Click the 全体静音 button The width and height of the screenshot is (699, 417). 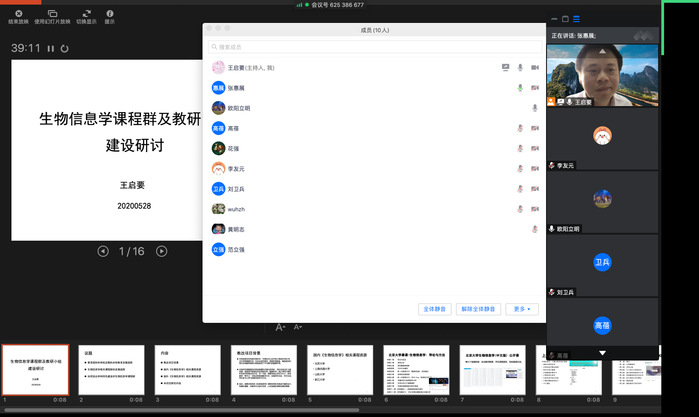point(434,309)
